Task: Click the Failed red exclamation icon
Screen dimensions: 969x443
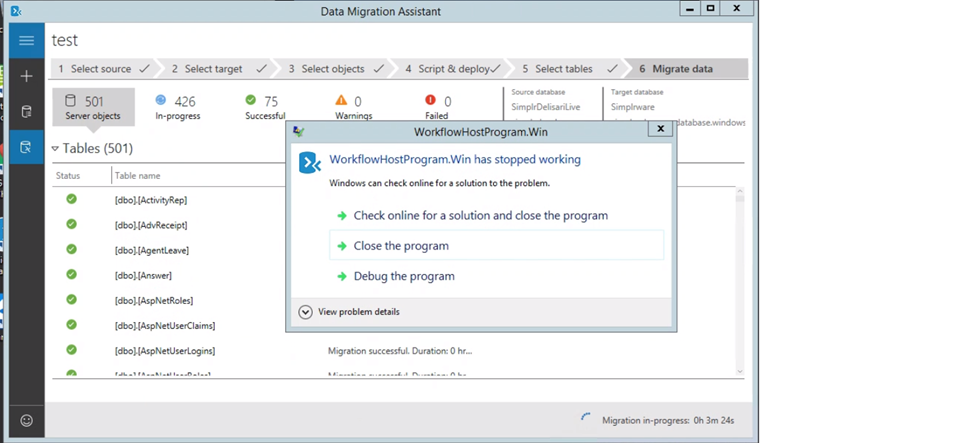Action: click(430, 100)
